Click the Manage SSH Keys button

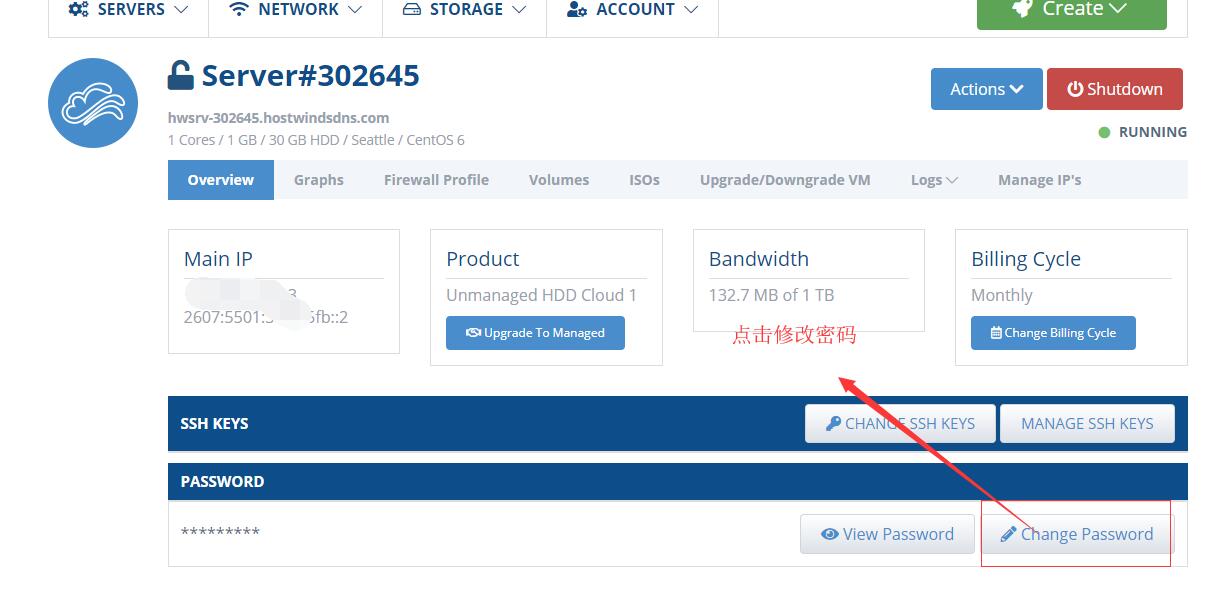point(1087,423)
